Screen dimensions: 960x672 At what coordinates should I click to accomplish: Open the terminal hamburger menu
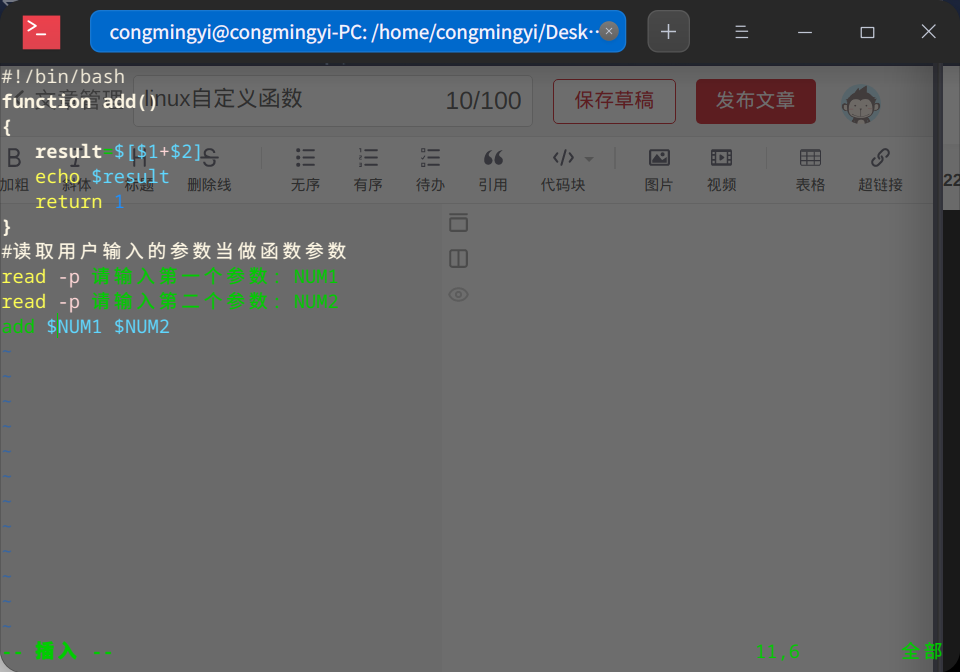pos(741,32)
